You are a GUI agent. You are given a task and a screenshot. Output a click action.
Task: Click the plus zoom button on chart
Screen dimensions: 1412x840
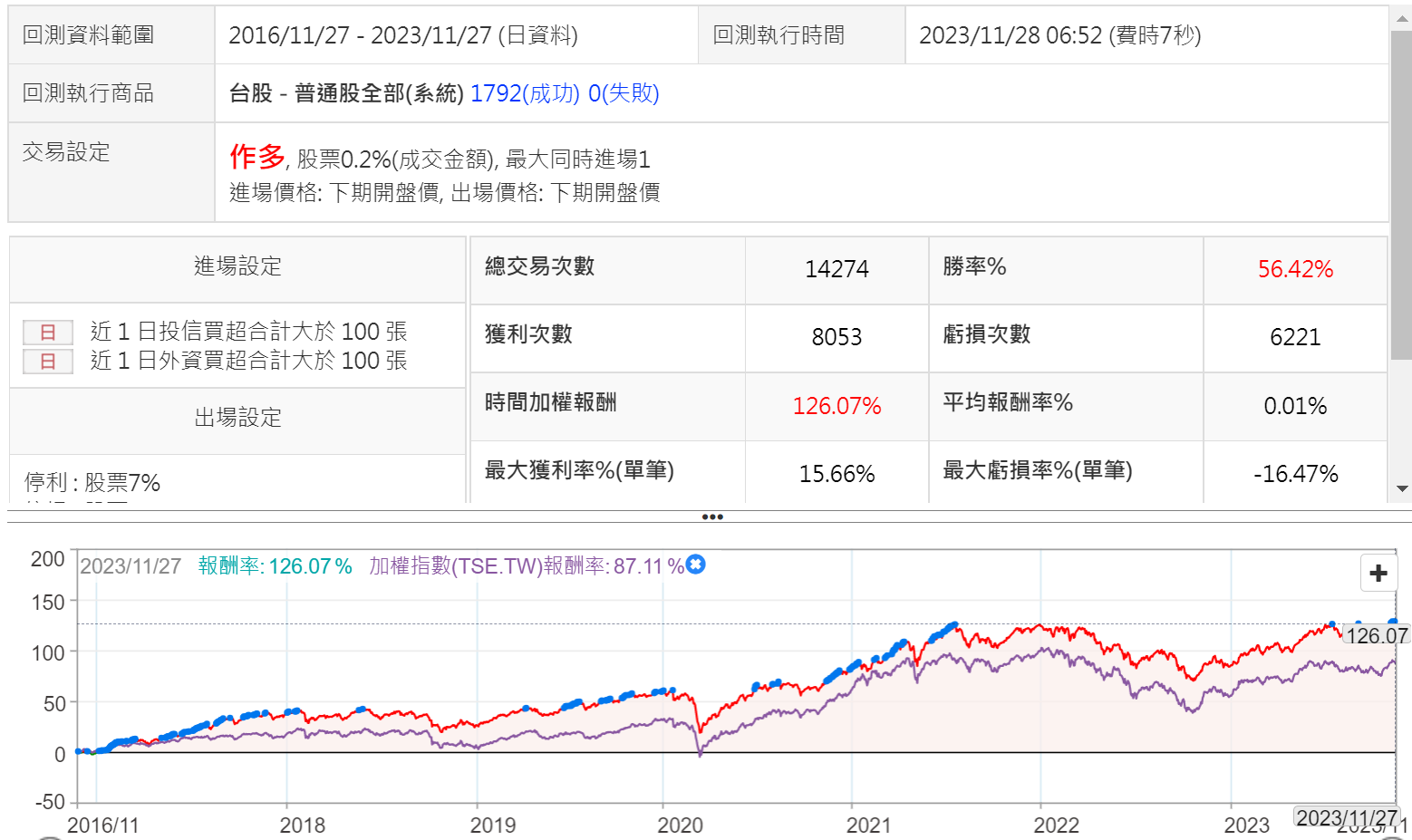point(1378,573)
